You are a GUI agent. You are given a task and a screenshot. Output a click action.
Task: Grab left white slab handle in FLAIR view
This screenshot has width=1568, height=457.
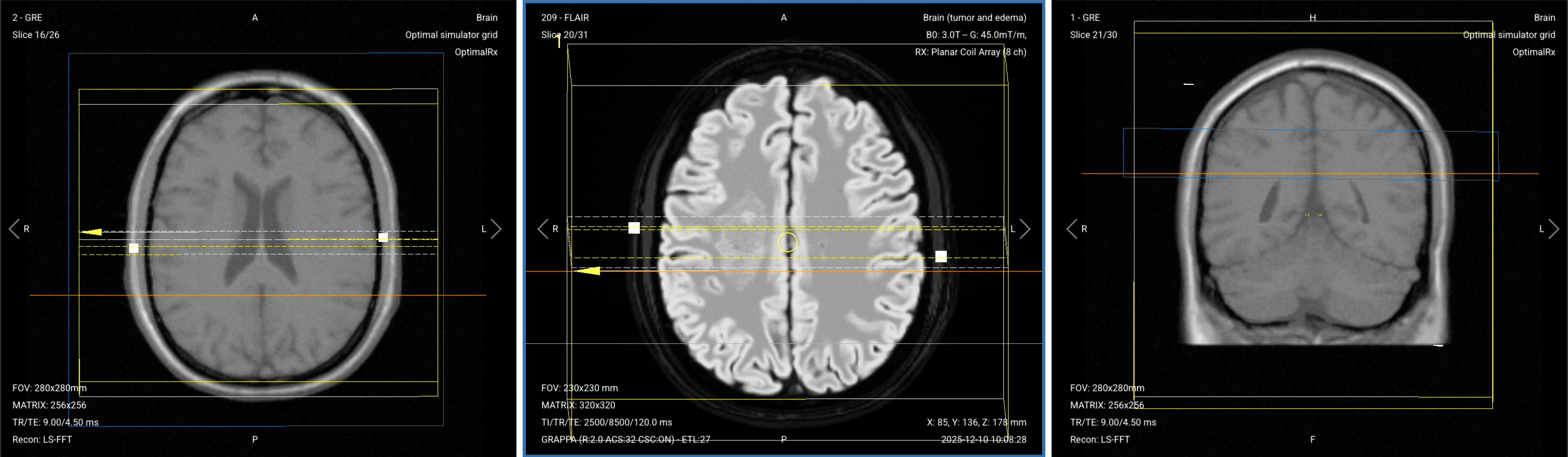(x=634, y=228)
